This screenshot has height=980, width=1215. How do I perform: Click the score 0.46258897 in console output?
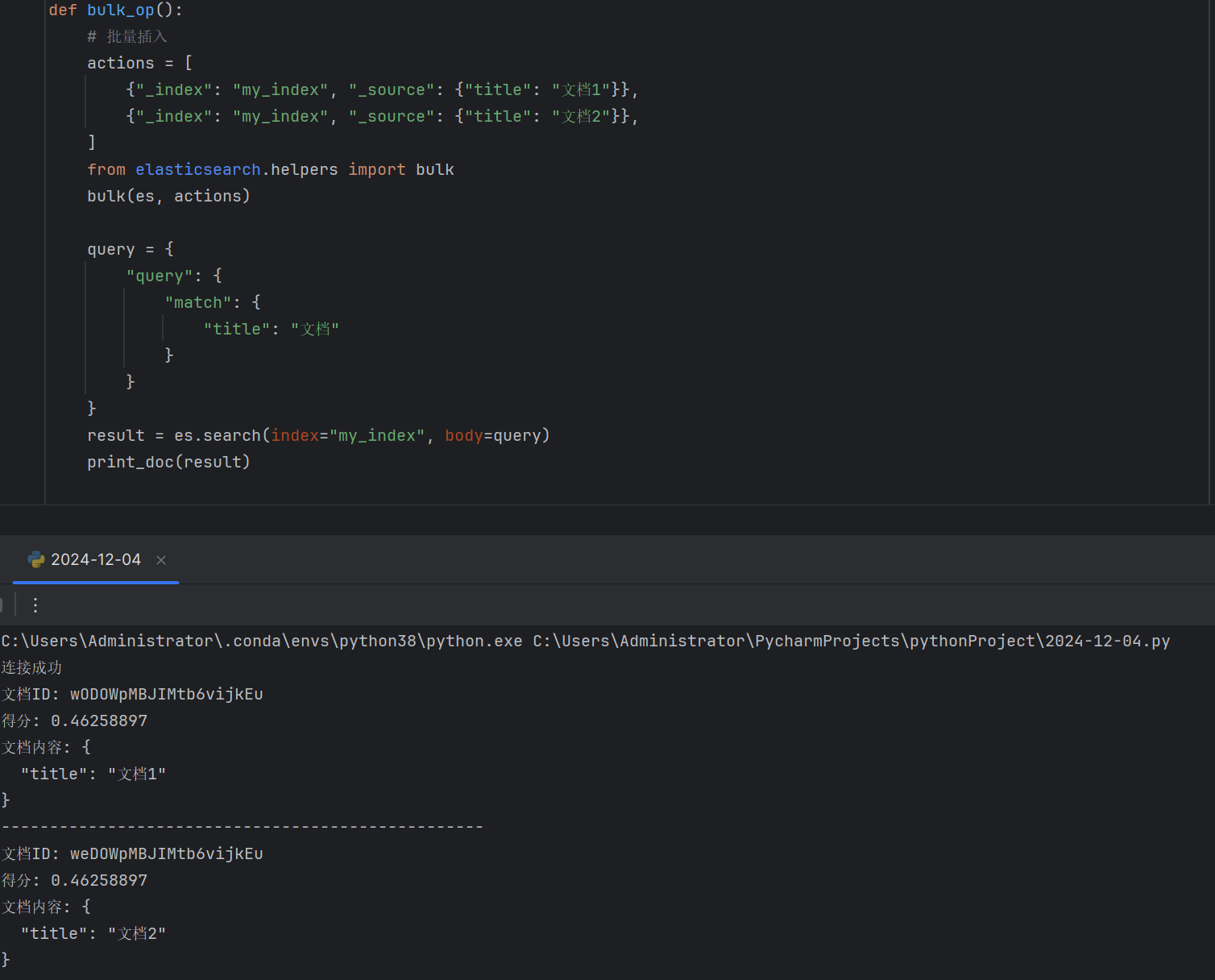pos(98,720)
